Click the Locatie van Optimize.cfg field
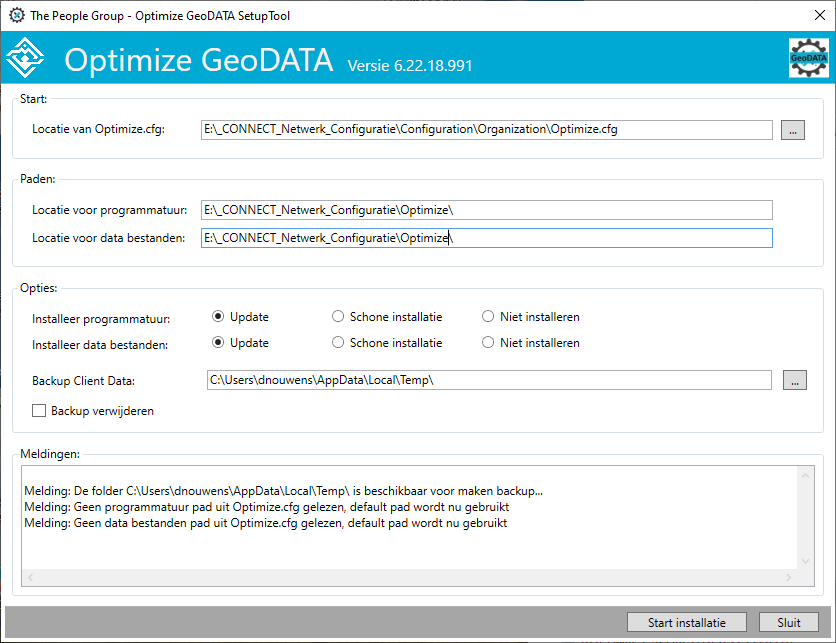This screenshot has height=643, width=836. pos(486,130)
